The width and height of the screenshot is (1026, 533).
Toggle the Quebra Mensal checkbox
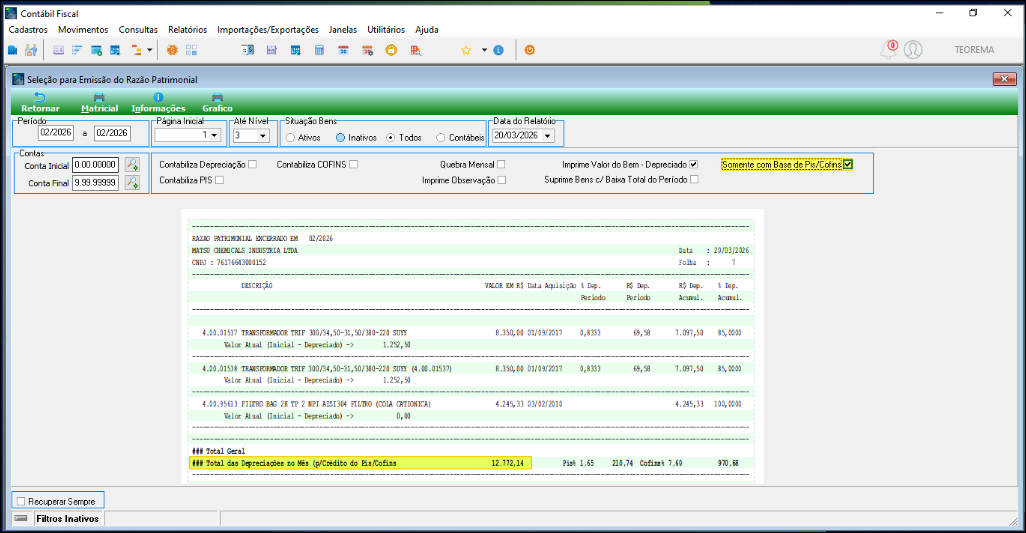click(502, 164)
